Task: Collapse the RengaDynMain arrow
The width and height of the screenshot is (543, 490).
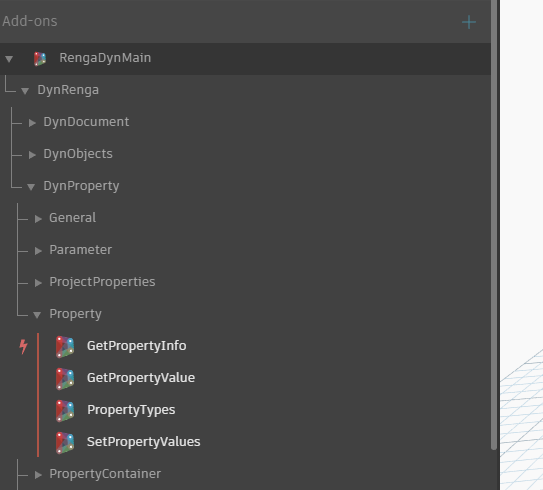Action: (9, 59)
